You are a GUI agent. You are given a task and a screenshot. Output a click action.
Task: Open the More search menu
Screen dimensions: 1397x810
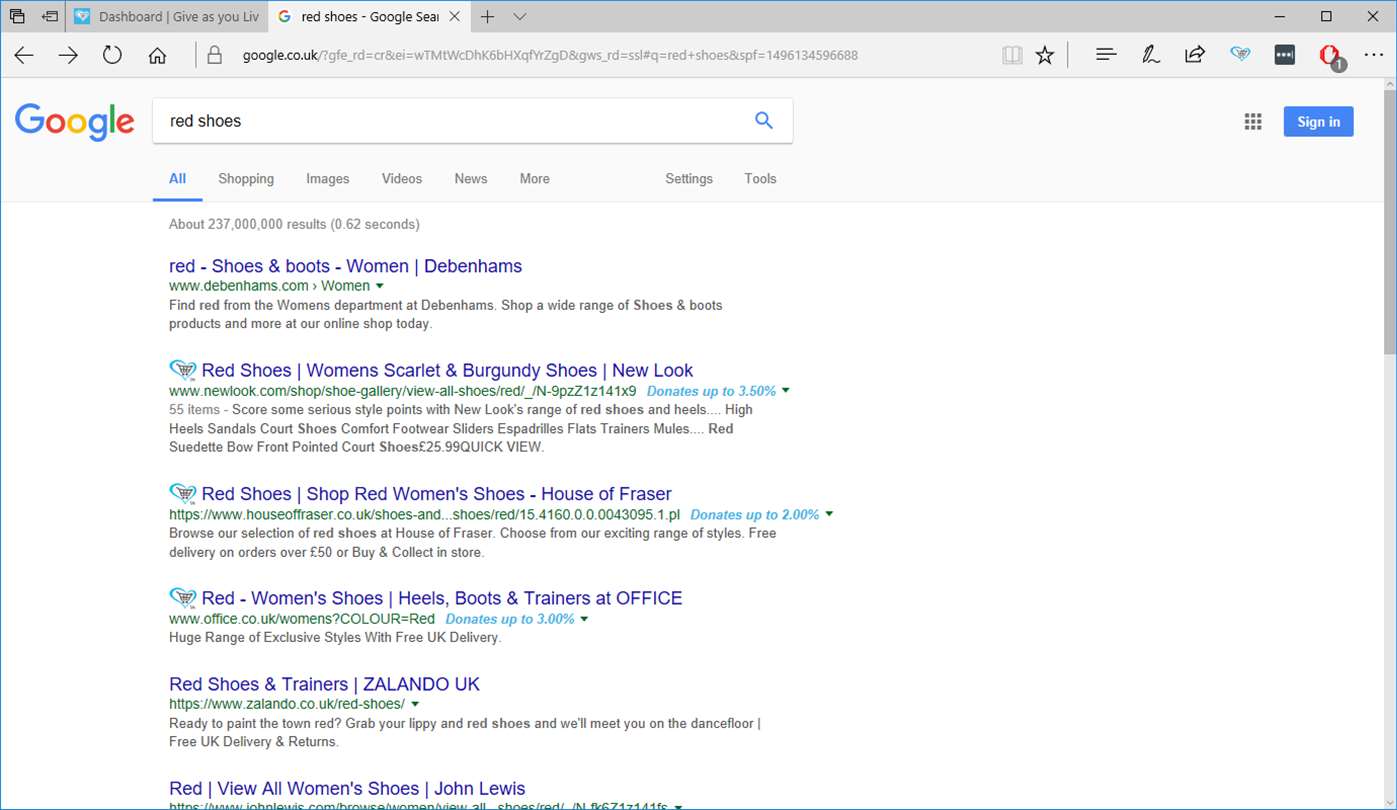click(x=535, y=179)
